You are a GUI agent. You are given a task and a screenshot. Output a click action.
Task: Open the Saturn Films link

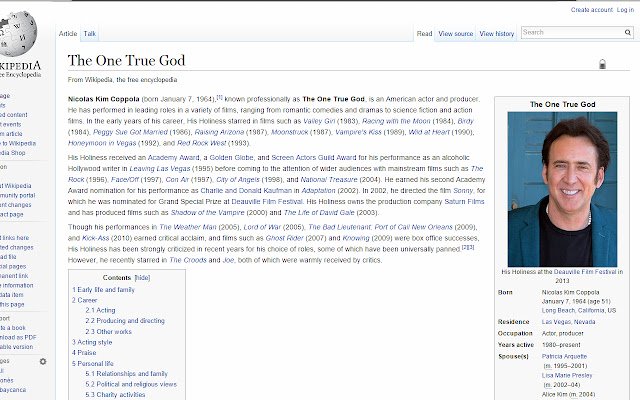click(464, 202)
